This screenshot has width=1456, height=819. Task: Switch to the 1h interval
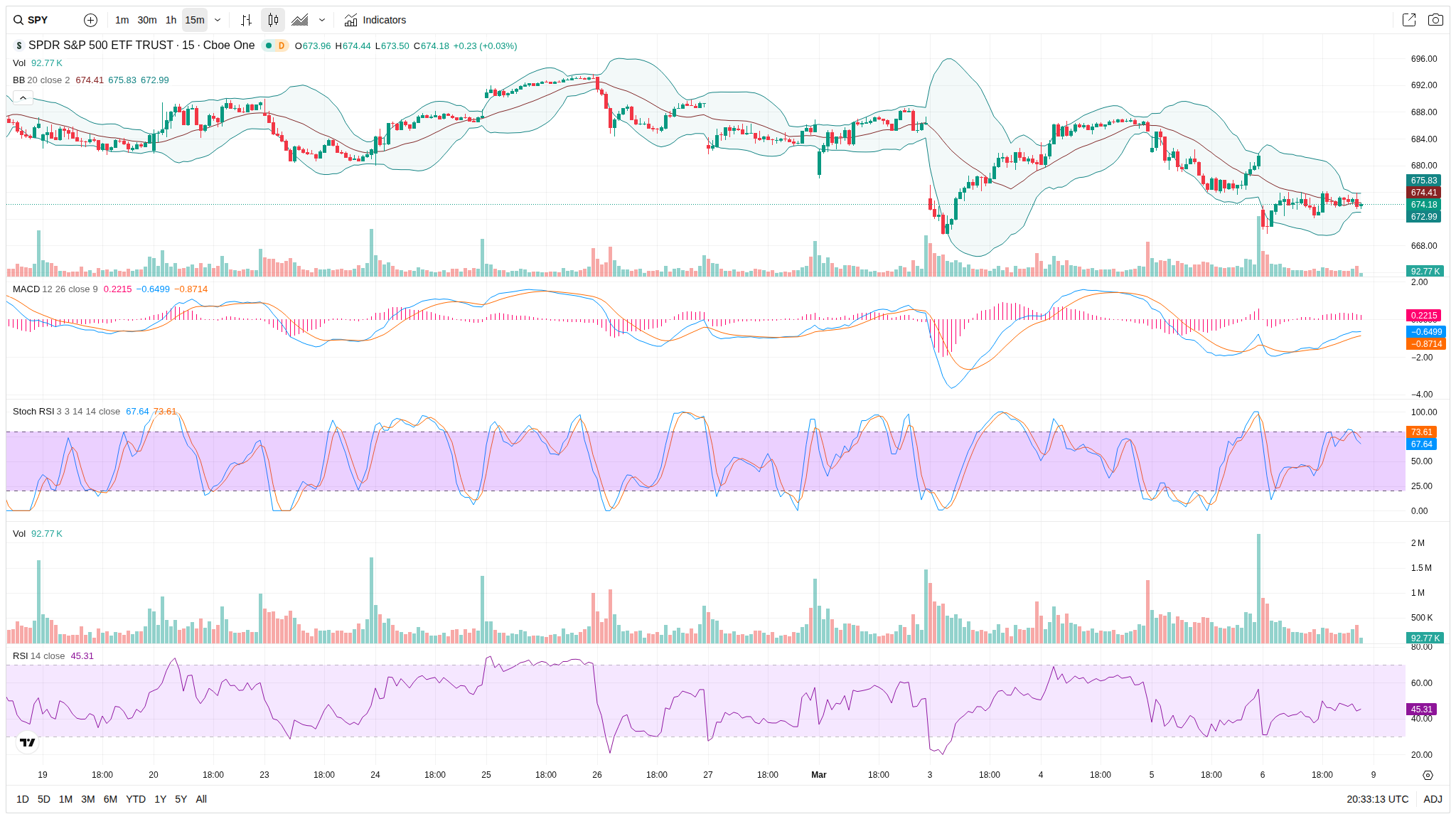coord(171,20)
